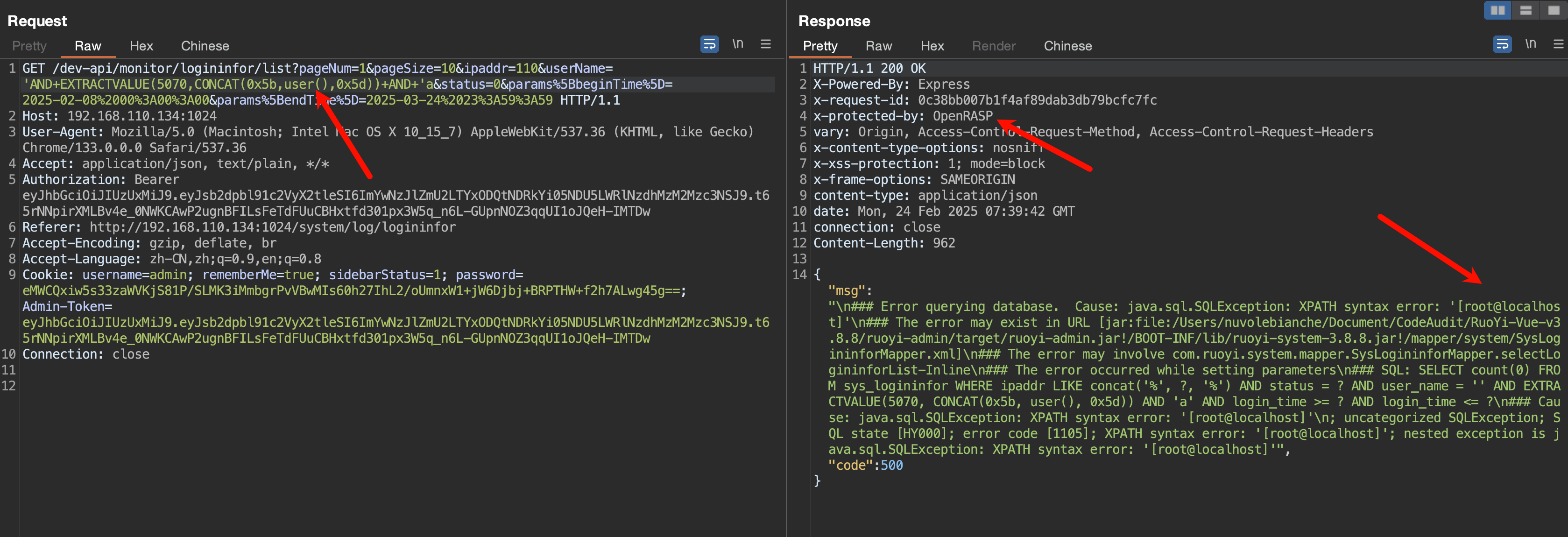Click the Error querying database message line
1568x537 pixels.
[1194, 306]
